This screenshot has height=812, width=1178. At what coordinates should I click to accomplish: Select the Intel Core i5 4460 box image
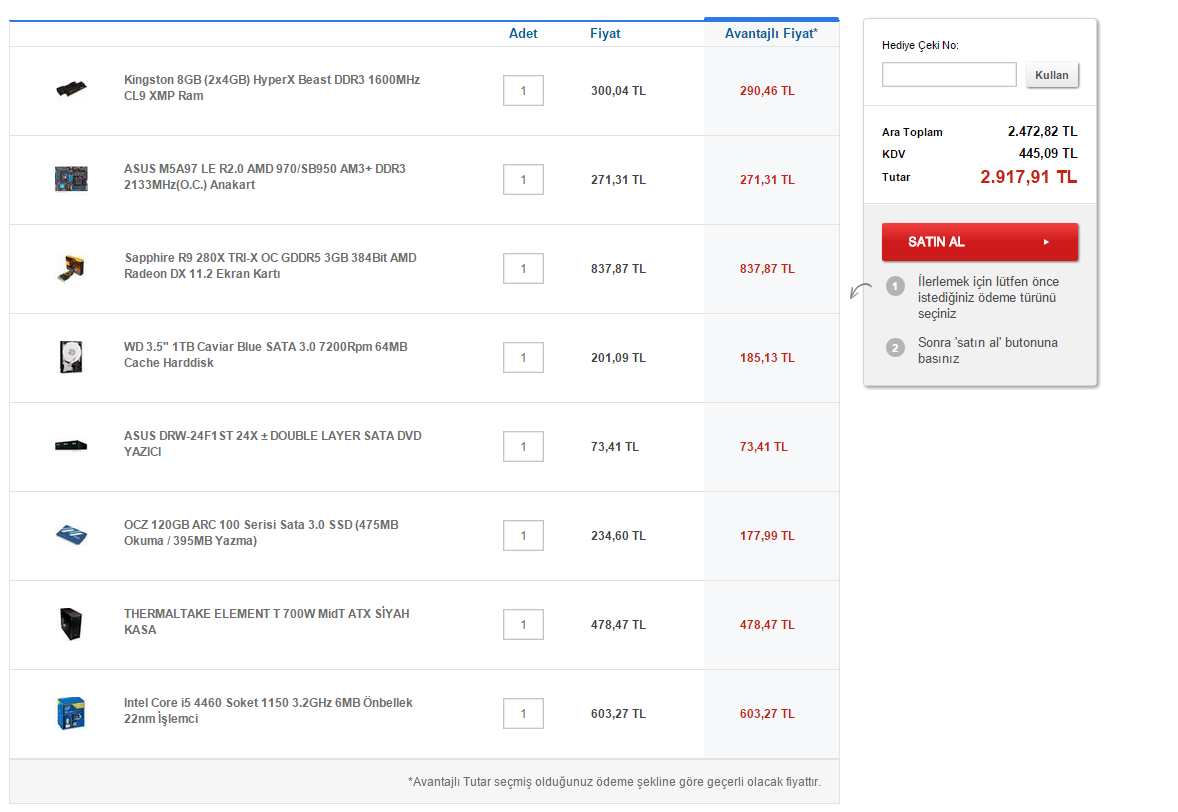tap(71, 713)
